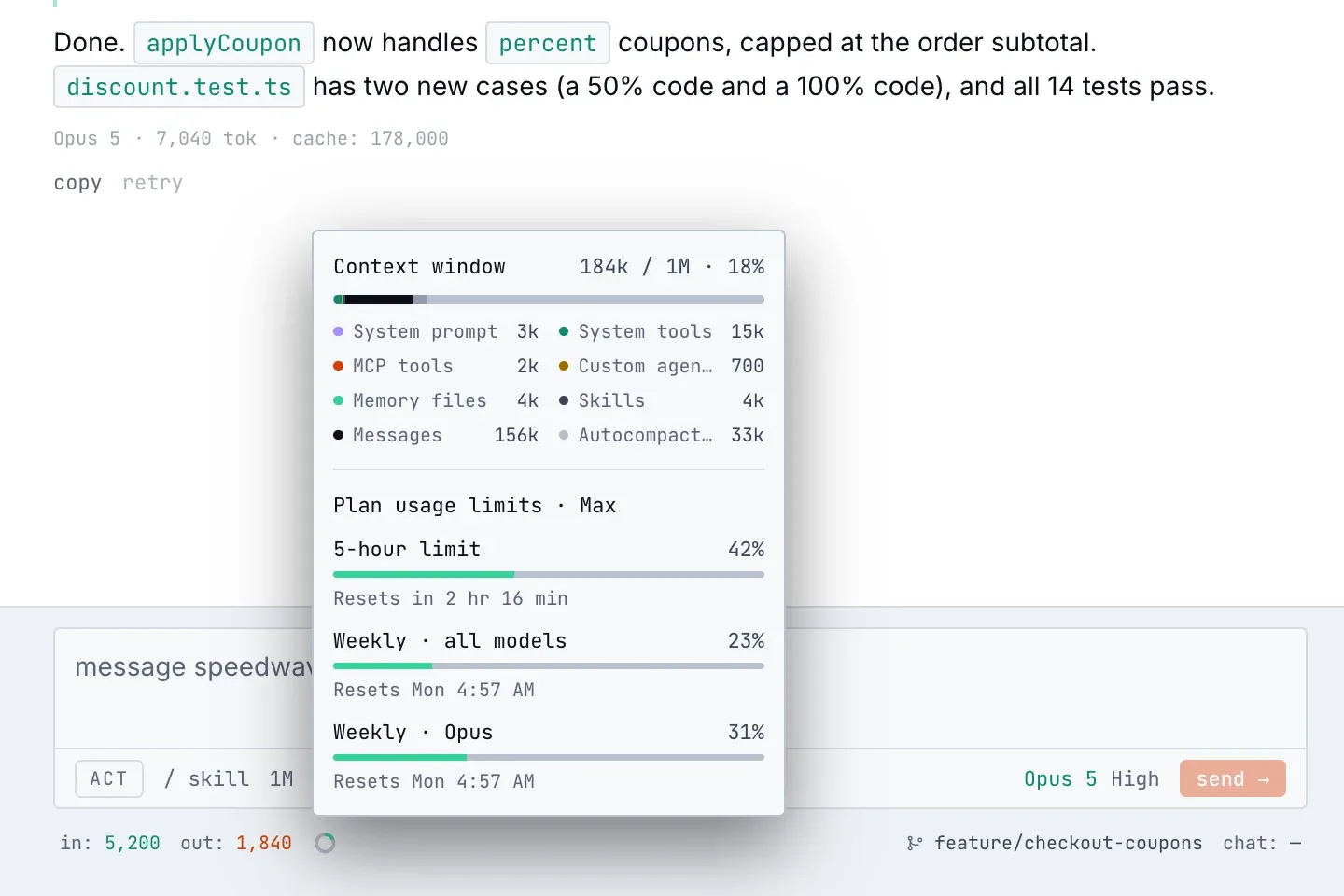
Task: Focus the message input field
Action: [x=679, y=689]
